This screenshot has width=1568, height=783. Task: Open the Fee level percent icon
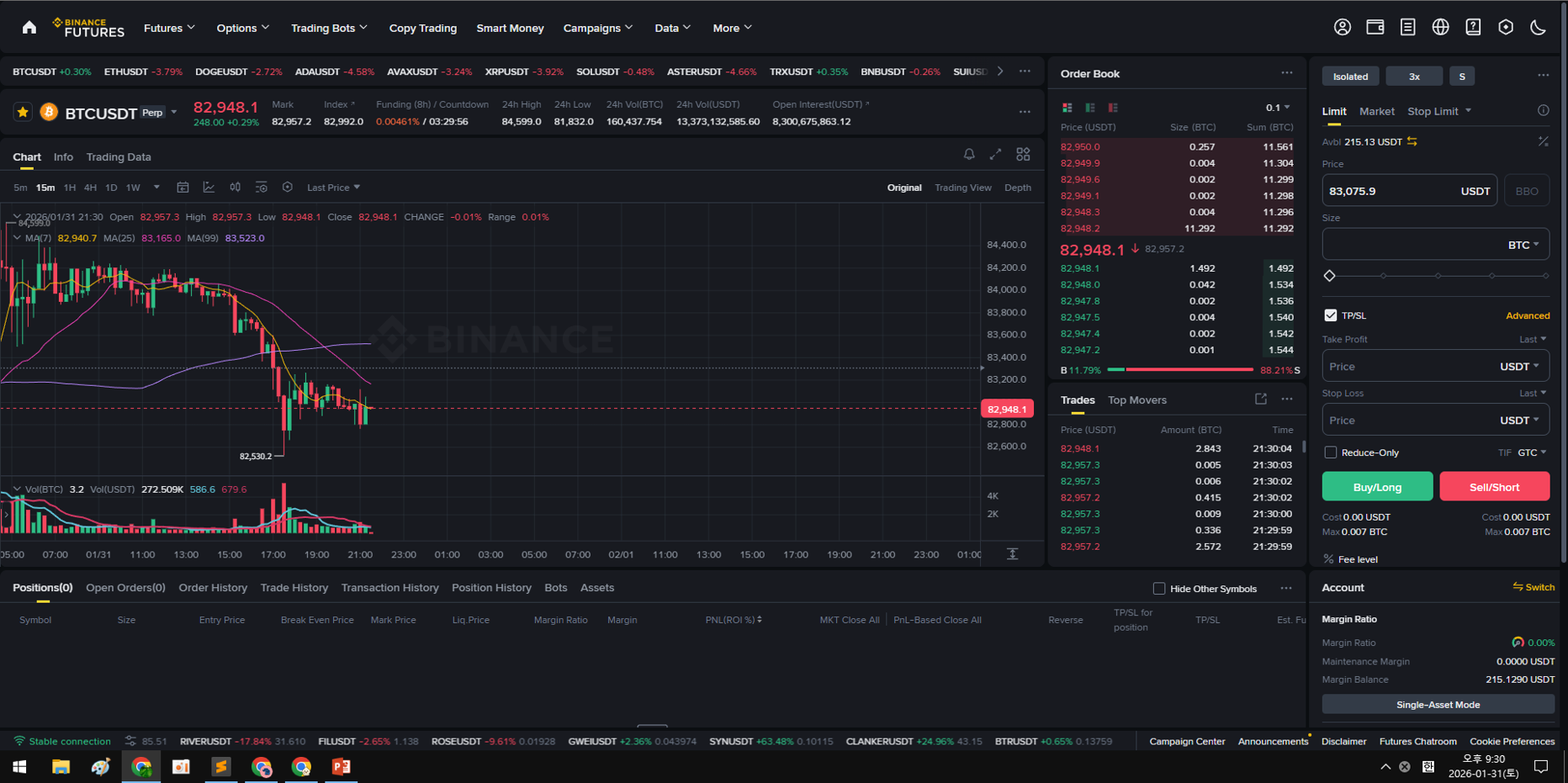(1328, 559)
